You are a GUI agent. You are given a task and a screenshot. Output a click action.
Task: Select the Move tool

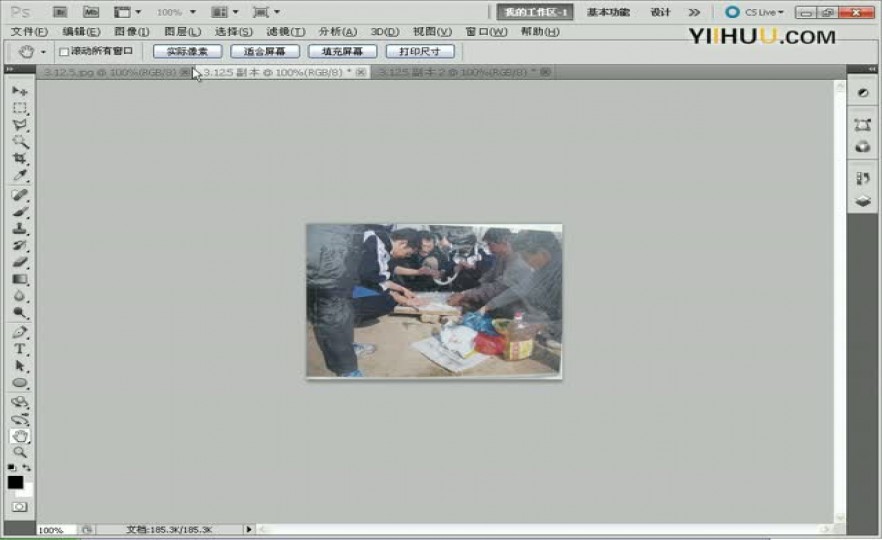pos(20,91)
